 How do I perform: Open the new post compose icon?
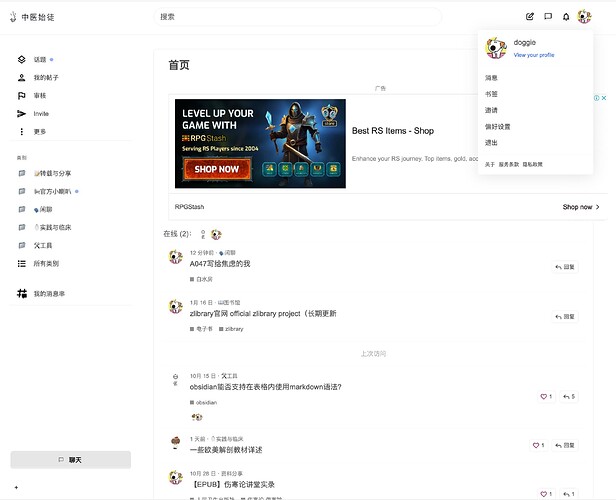point(530,16)
